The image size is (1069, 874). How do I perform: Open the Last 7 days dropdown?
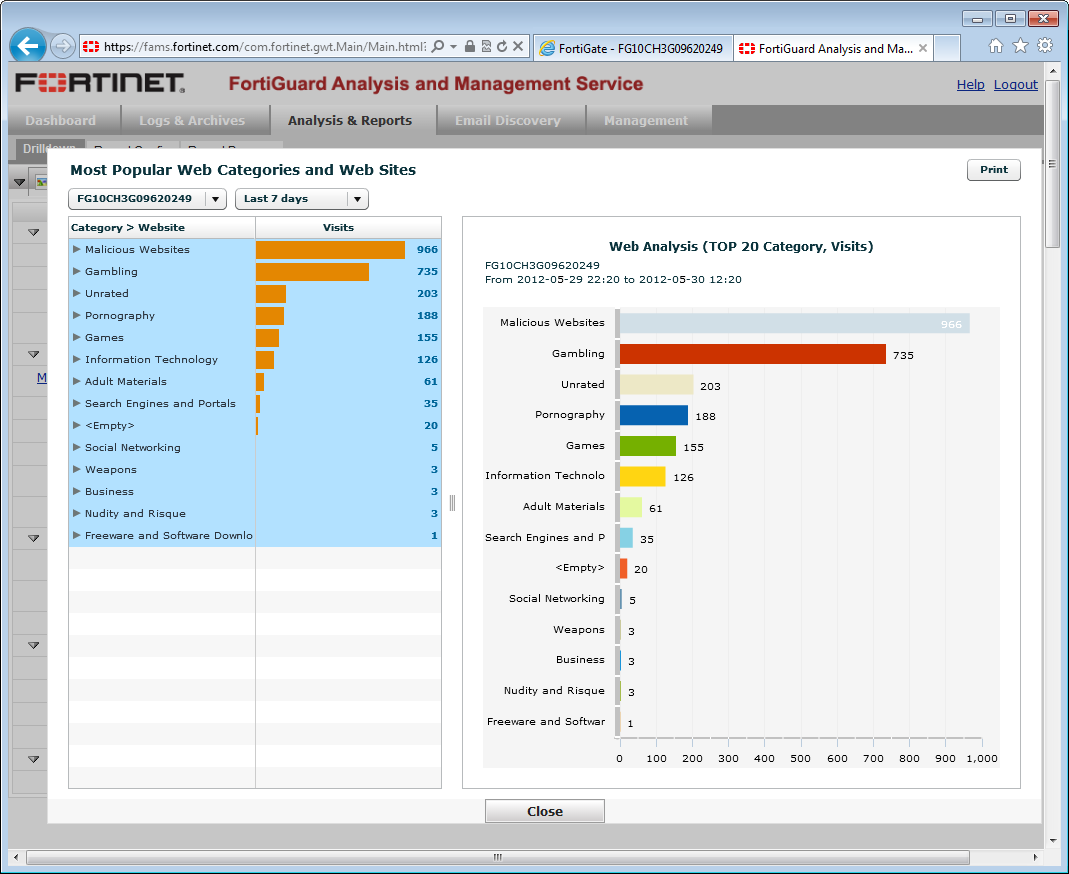tap(301, 199)
